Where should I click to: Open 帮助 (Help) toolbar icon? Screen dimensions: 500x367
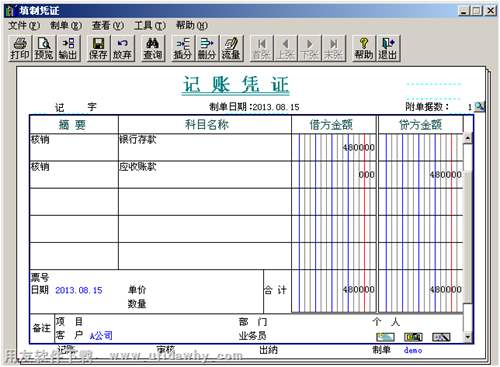(364, 48)
